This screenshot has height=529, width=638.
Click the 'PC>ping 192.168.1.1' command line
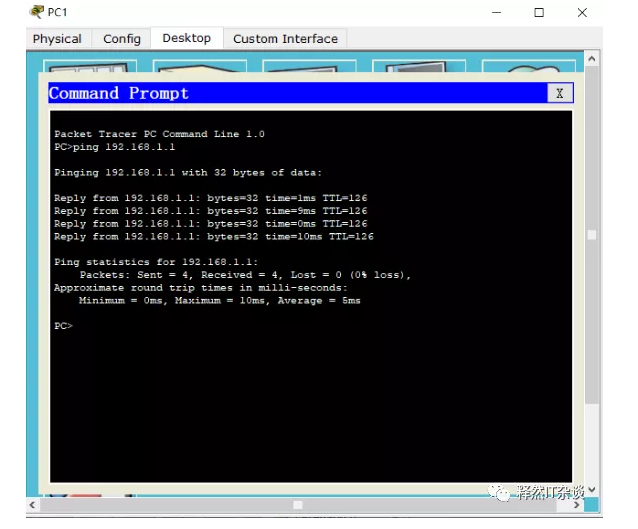[115, 147]
